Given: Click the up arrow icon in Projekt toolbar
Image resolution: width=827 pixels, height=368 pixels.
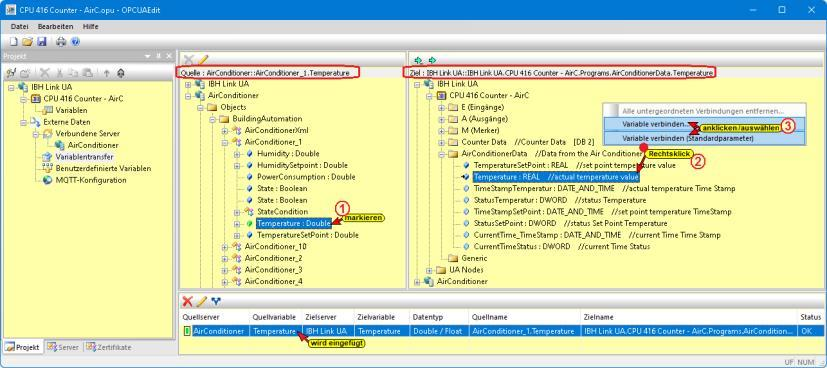Looking at the screenshot, I should (106, 73).
